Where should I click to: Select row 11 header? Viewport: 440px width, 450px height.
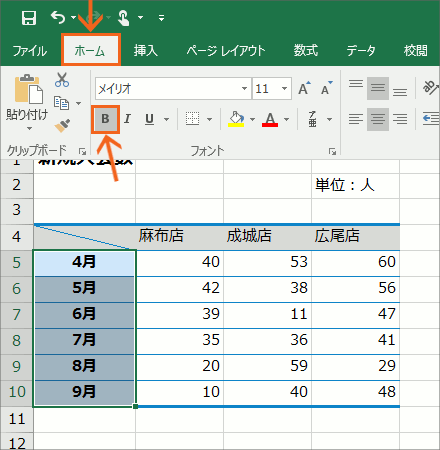click(17, 419)
